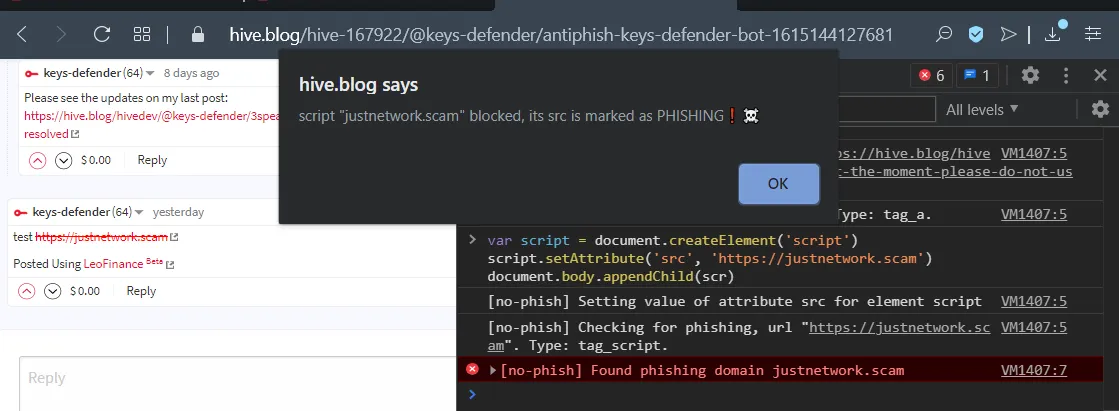Open the browser settings sliders icon
Viewport: 1119px width, 411px height.
click(1093, 34)
